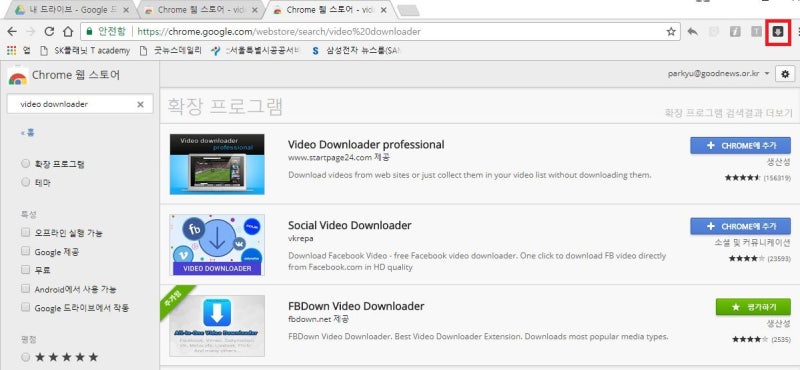Click the reply-arrow extension icon beside the star

(x=692, y=32)
